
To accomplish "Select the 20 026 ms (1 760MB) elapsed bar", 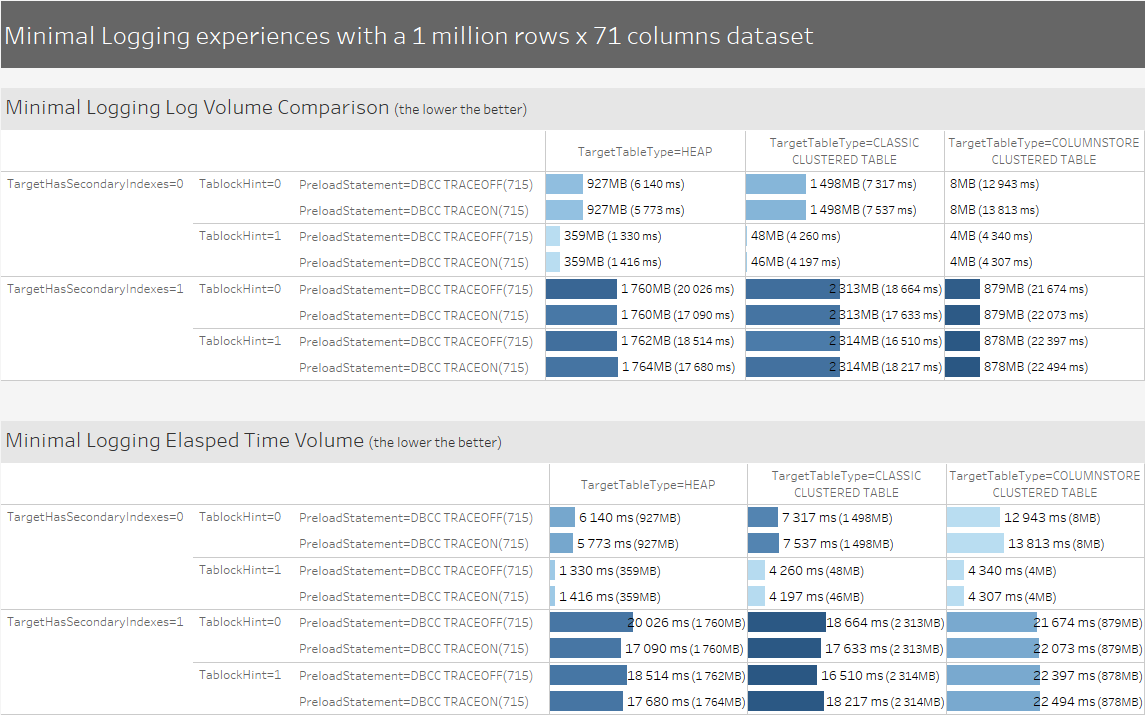I will coord(591,622).
